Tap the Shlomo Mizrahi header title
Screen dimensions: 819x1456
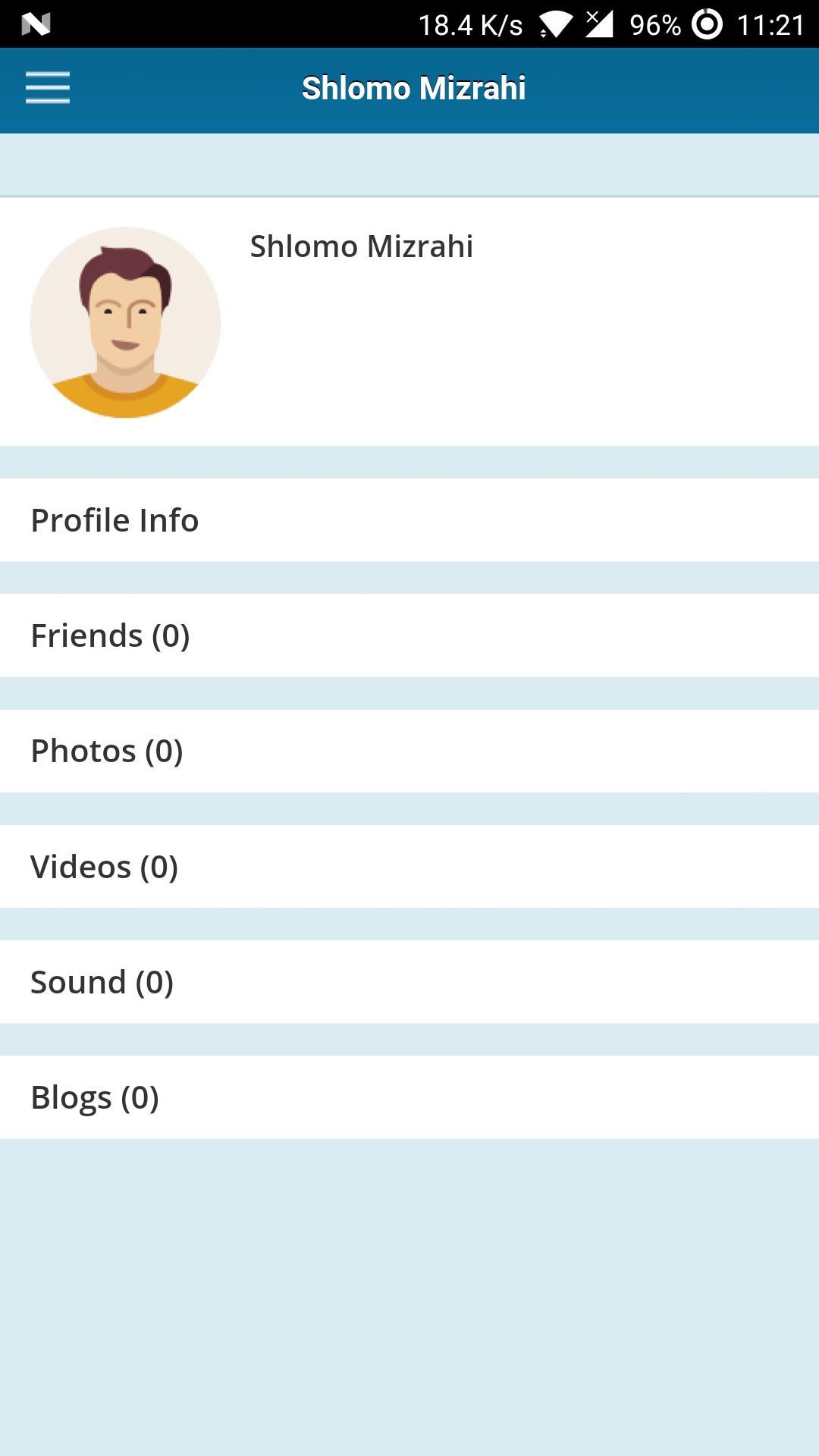413,88
